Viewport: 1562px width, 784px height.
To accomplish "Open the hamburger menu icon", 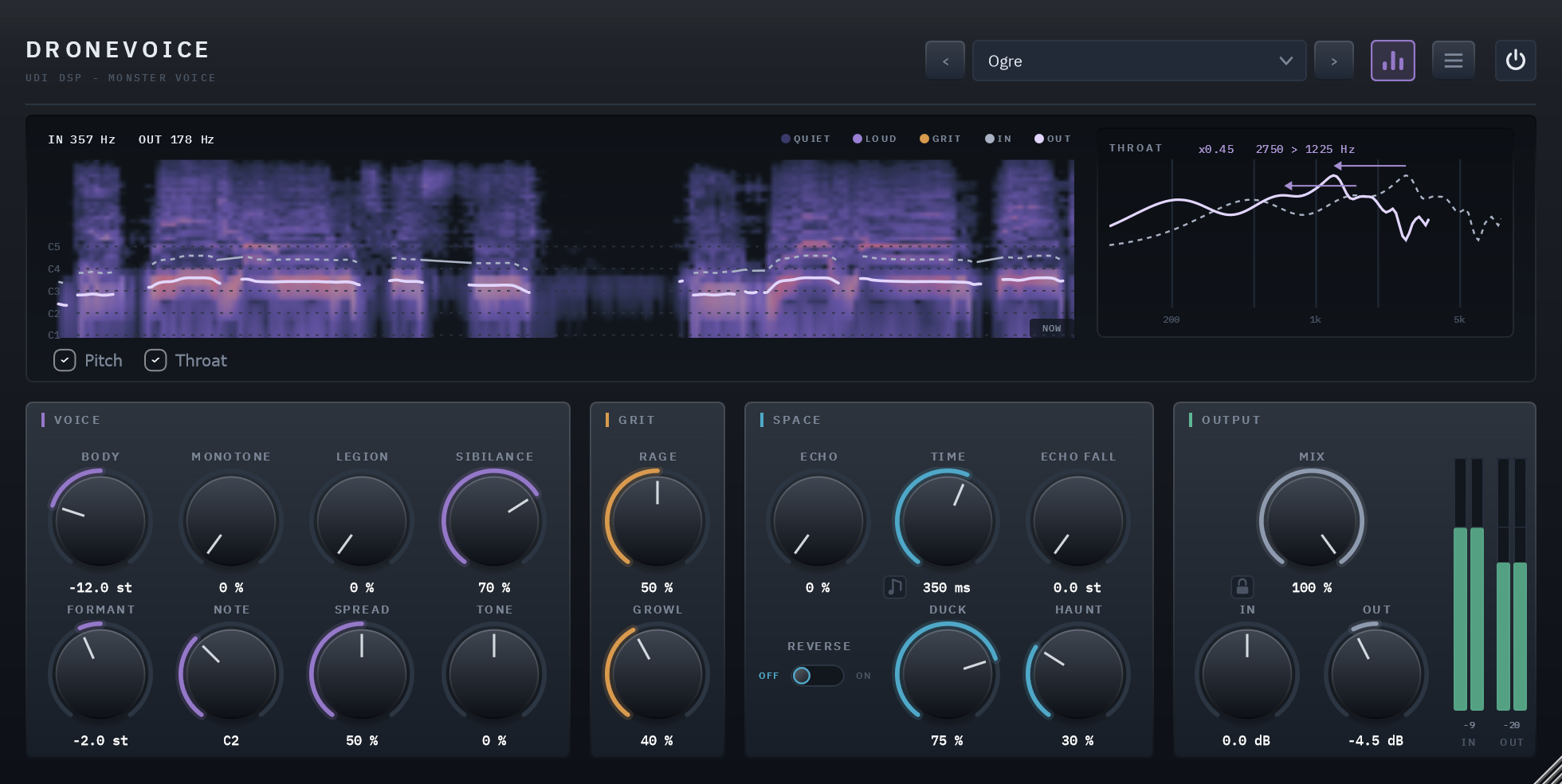I will 1453,61.
